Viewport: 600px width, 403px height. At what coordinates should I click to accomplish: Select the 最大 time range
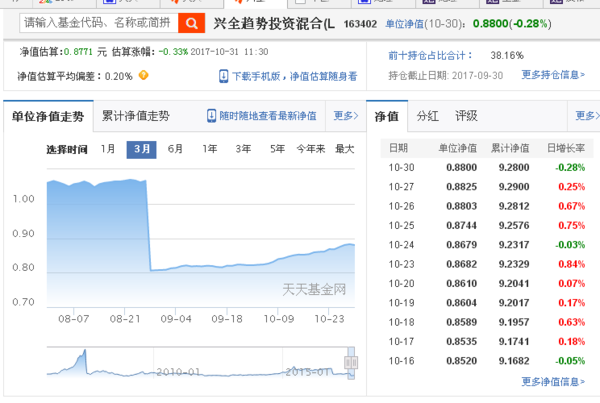(345, 149)
